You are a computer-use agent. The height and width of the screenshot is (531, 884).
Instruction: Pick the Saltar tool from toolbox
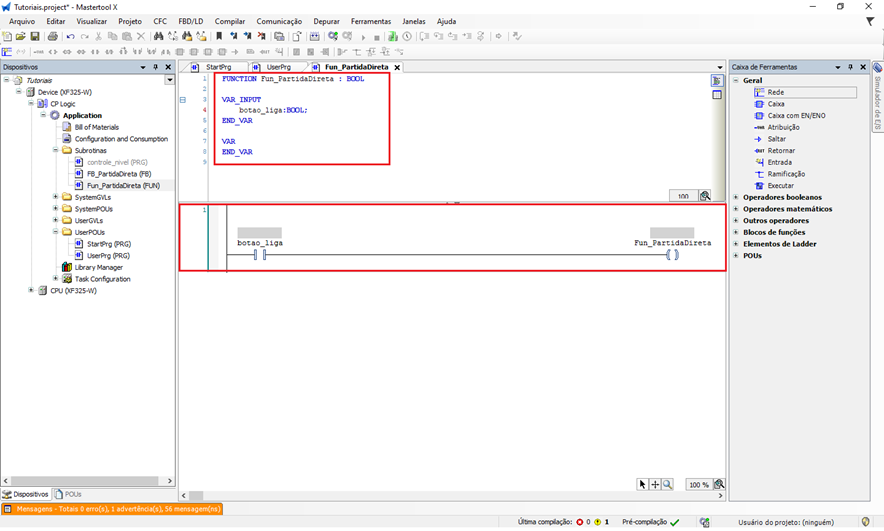pos(776,138)
